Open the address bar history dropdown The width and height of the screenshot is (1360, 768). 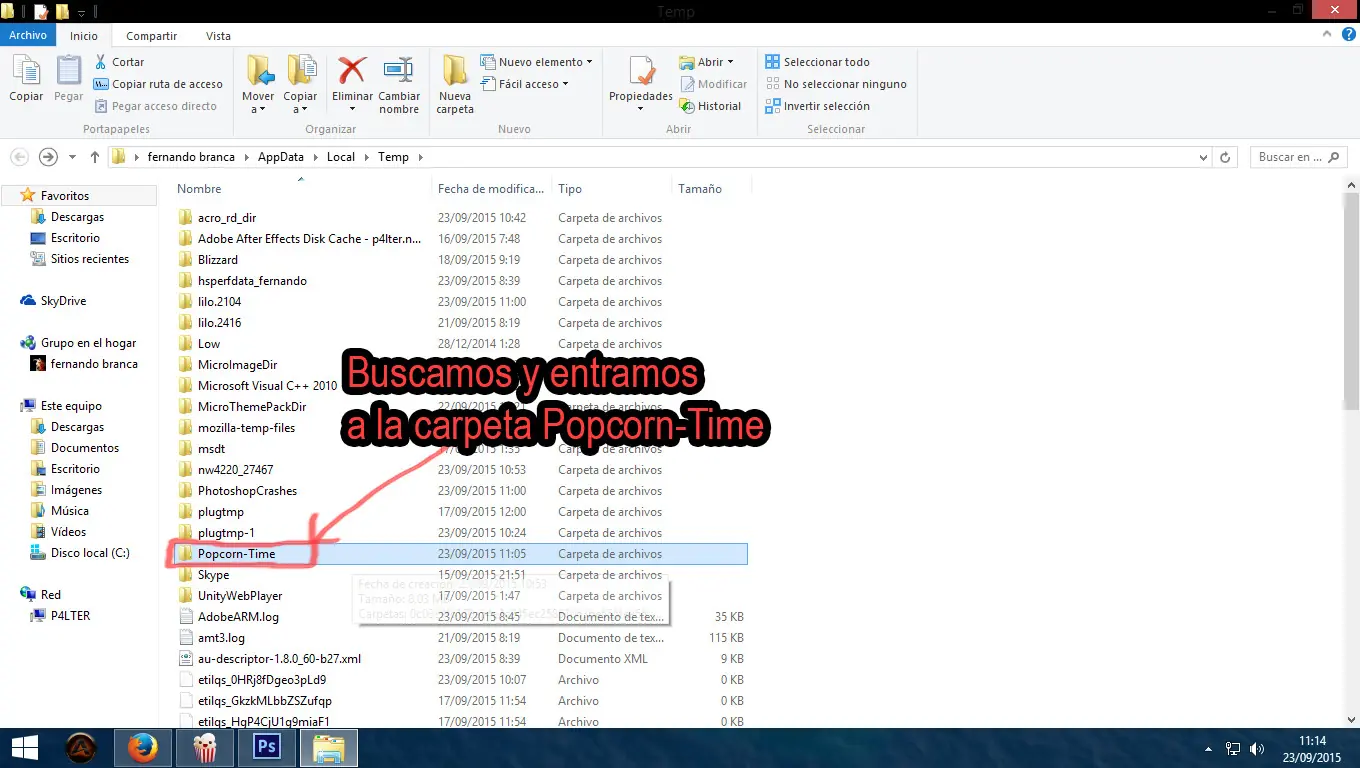(x=1203, y=157)
